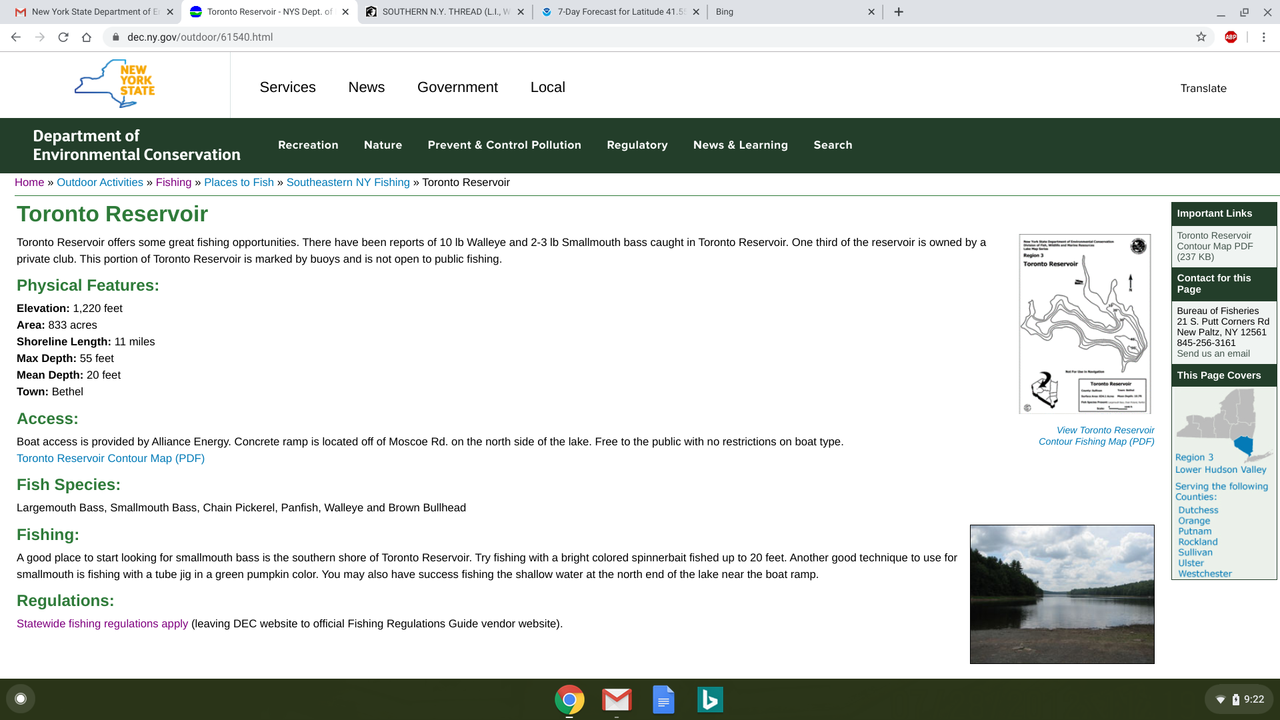Open the Recreation navigation menu
The width and height of the screenshot is (1280, 720).
(x=308, y=145)
